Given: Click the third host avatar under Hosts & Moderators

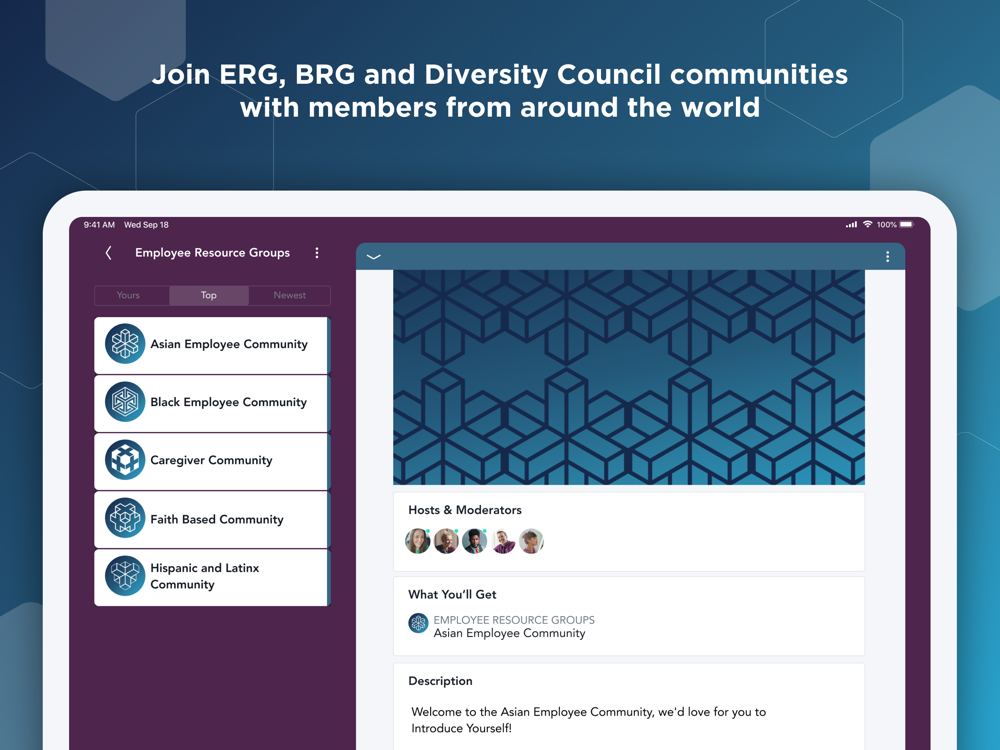Looking at the screenshot, I should tap(474, 541).
